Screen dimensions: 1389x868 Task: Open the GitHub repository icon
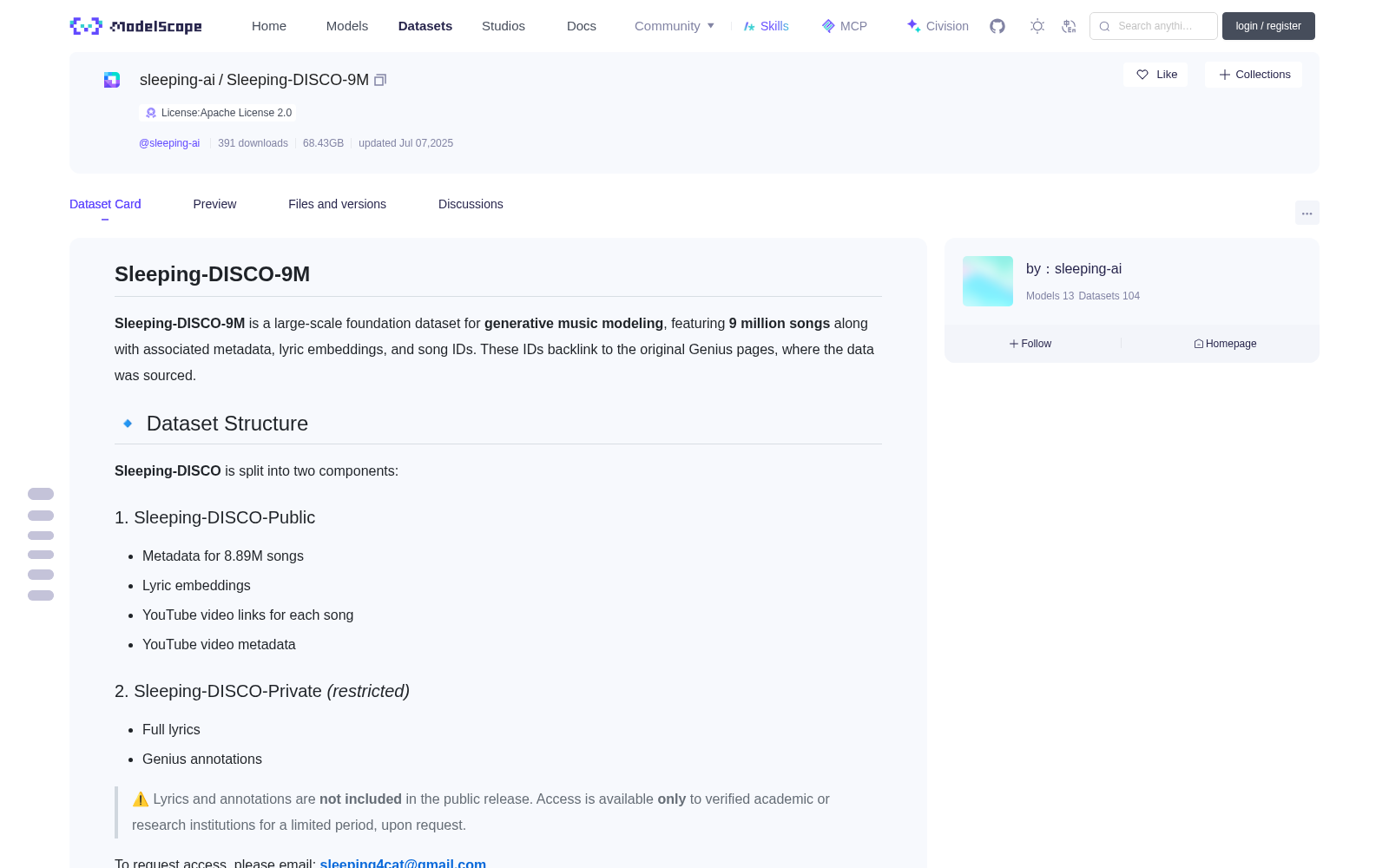click(x=997, y=26)
